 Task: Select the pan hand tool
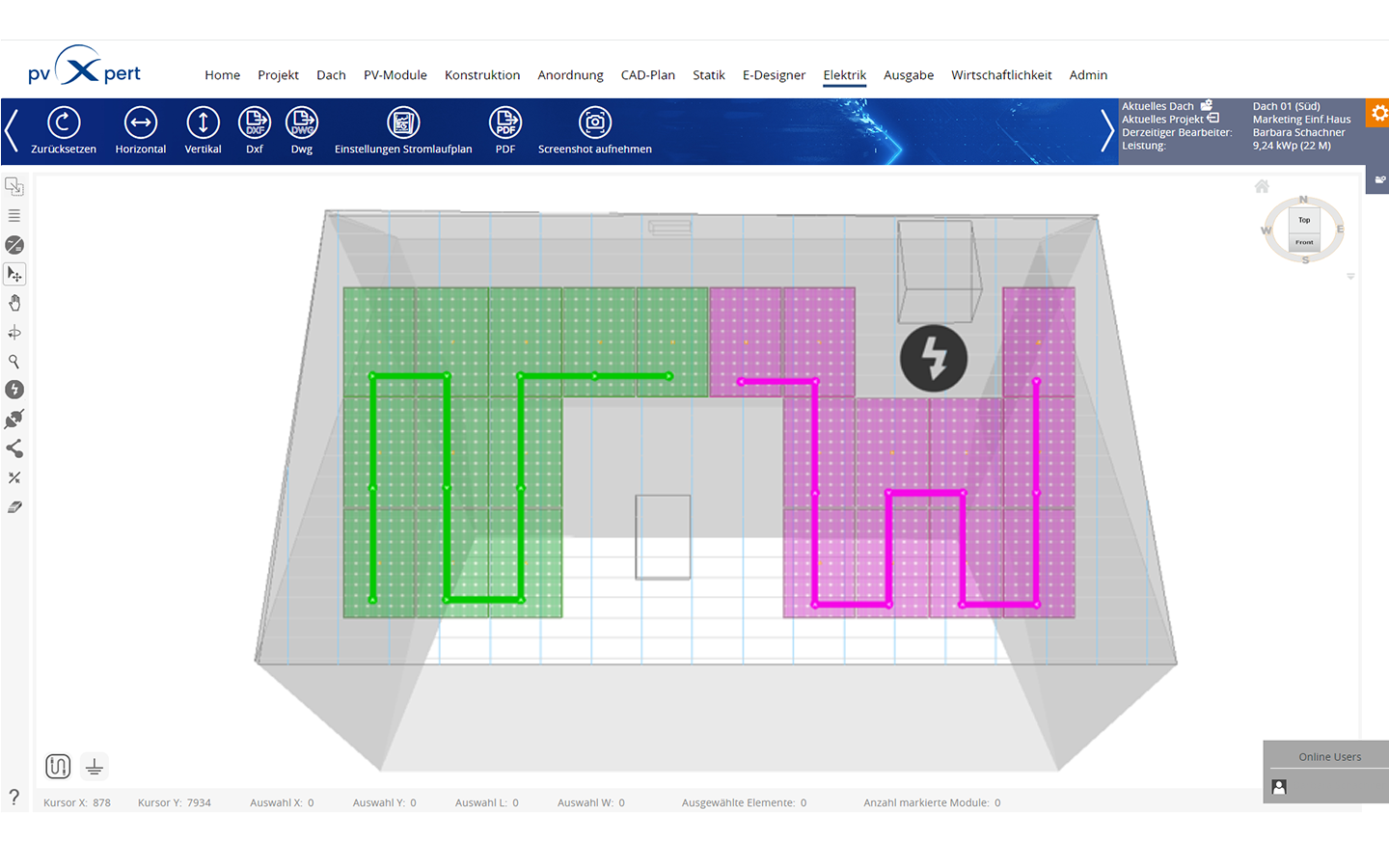(x=14, y=303)
